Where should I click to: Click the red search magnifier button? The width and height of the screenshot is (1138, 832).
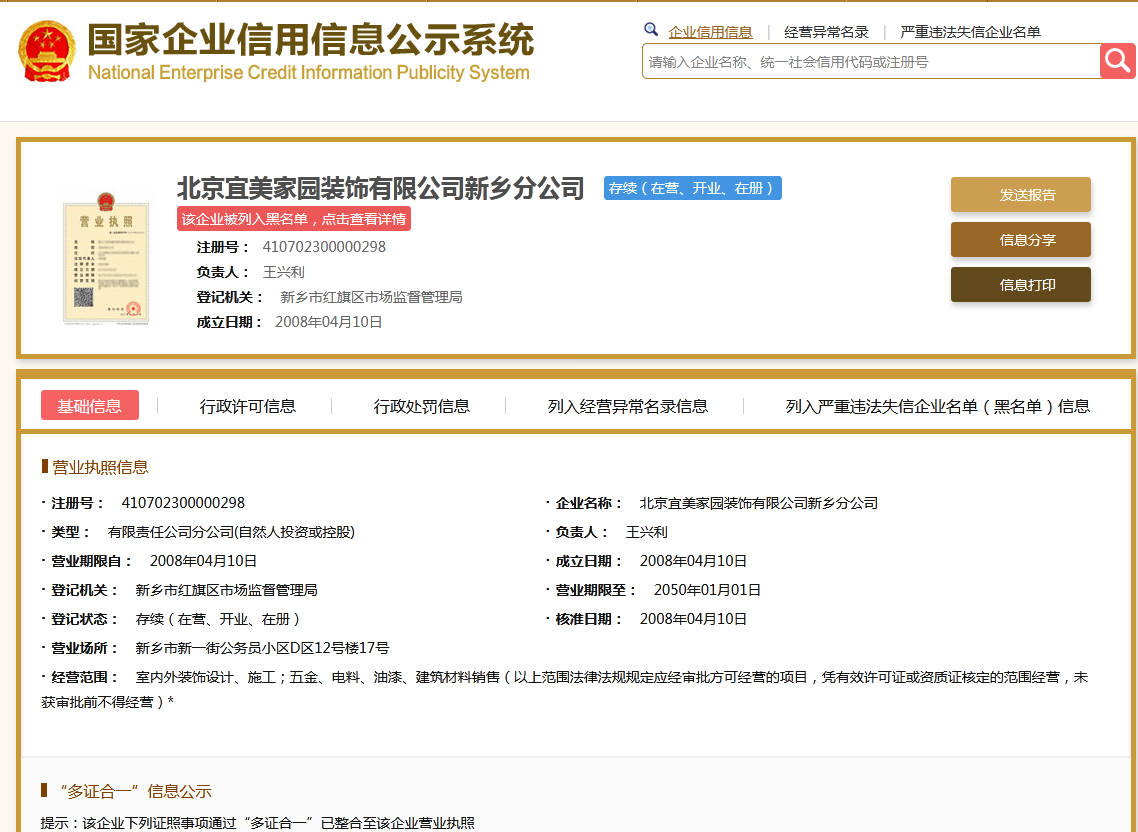pyautogui.click(x=1118, y=61)
